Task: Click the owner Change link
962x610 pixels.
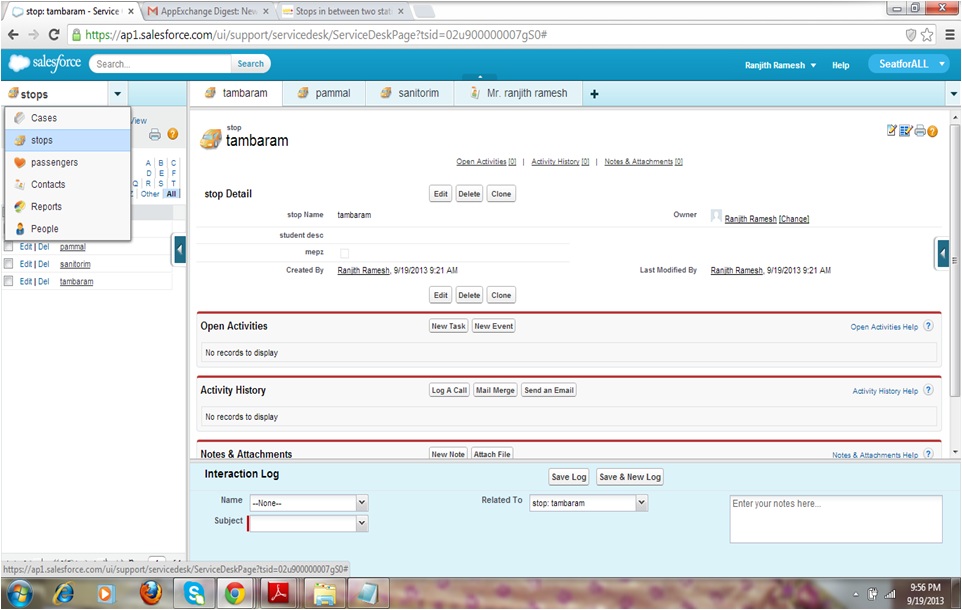Action: (794, 219)
